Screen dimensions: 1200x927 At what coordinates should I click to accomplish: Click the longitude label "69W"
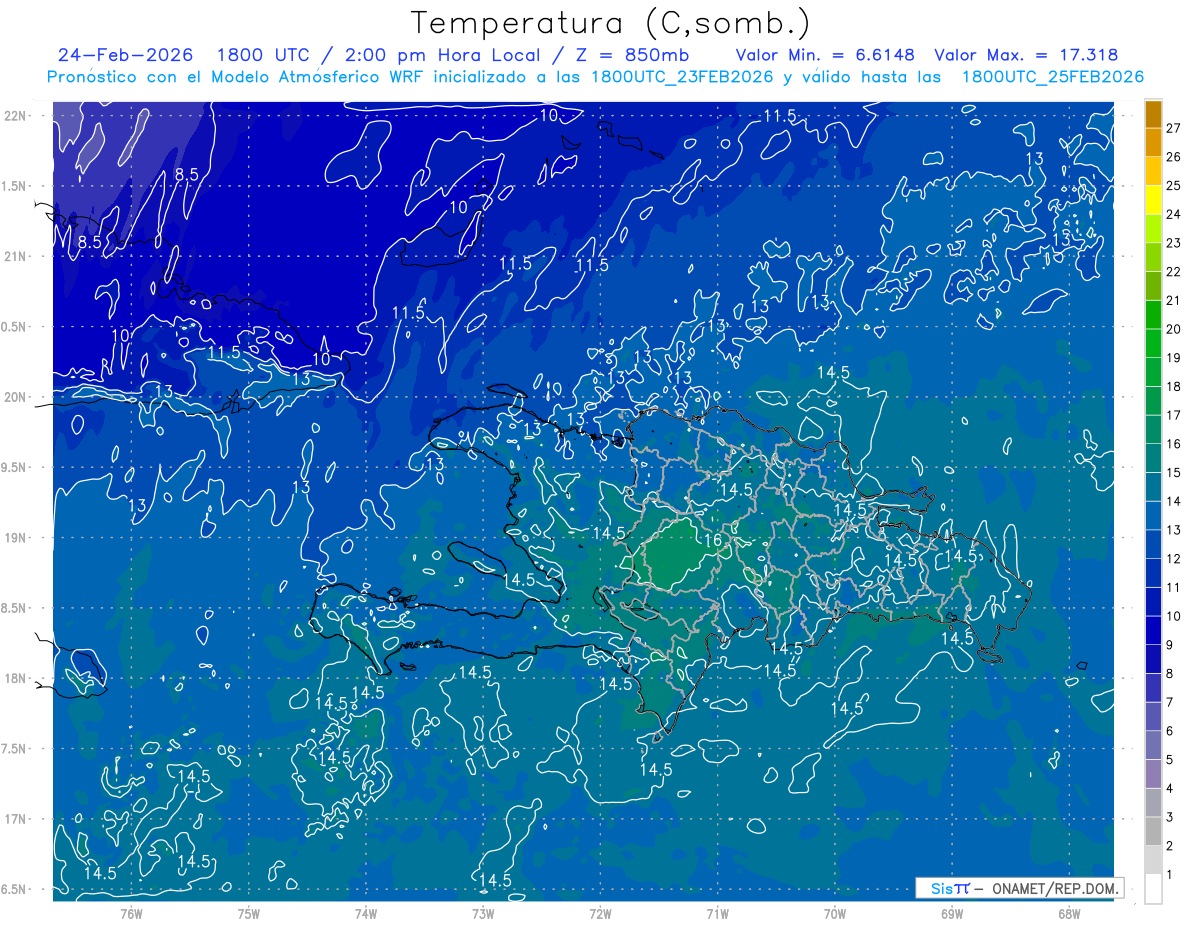[x=952, y=913]
